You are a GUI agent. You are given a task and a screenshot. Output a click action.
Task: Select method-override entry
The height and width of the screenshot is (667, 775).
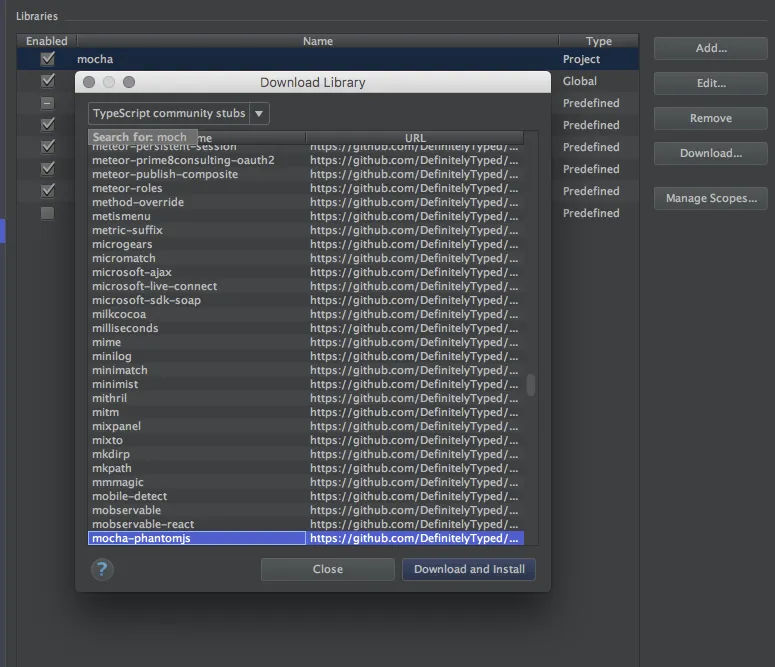197,202
